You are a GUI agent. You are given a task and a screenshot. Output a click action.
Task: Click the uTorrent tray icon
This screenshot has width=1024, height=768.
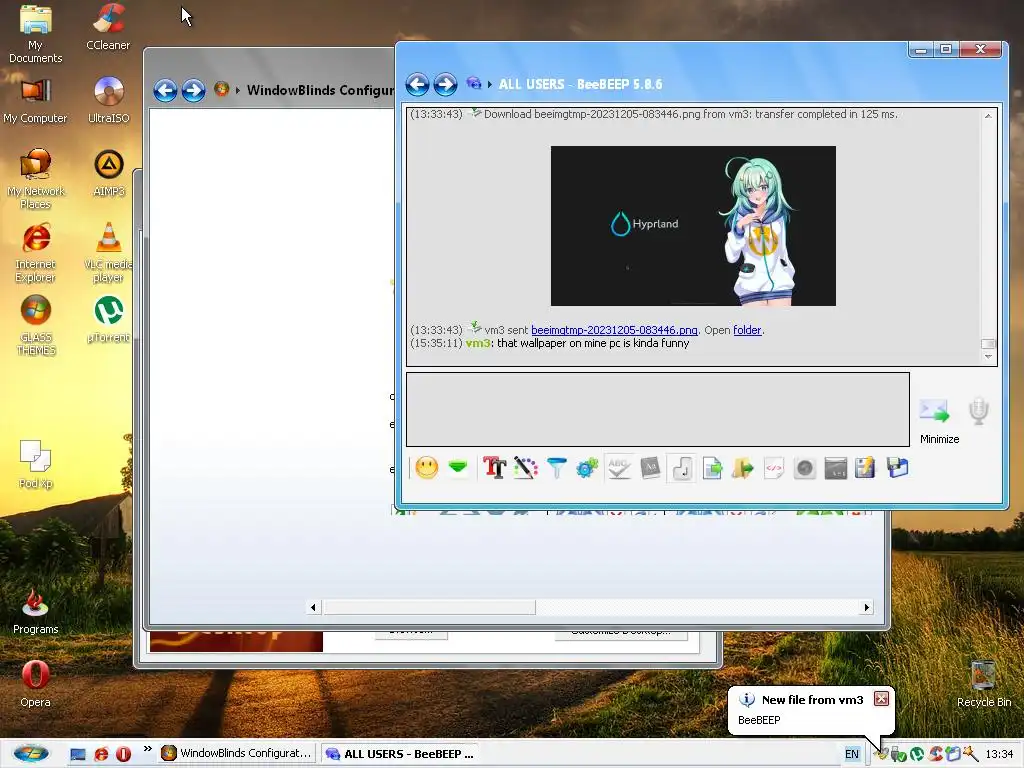click(917, 754)
